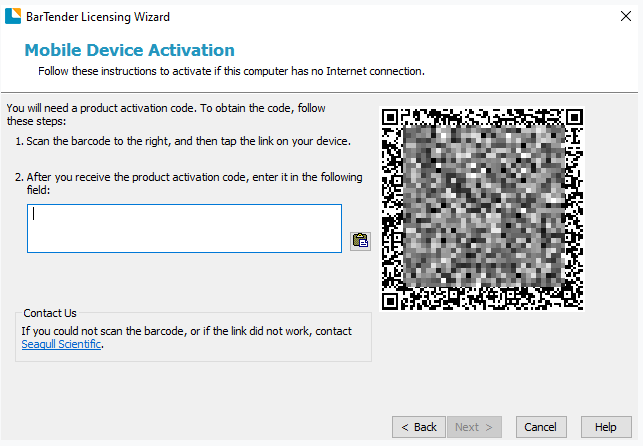Click the 'BarTender Licensing Wizard' window title

tap(98, 17)
